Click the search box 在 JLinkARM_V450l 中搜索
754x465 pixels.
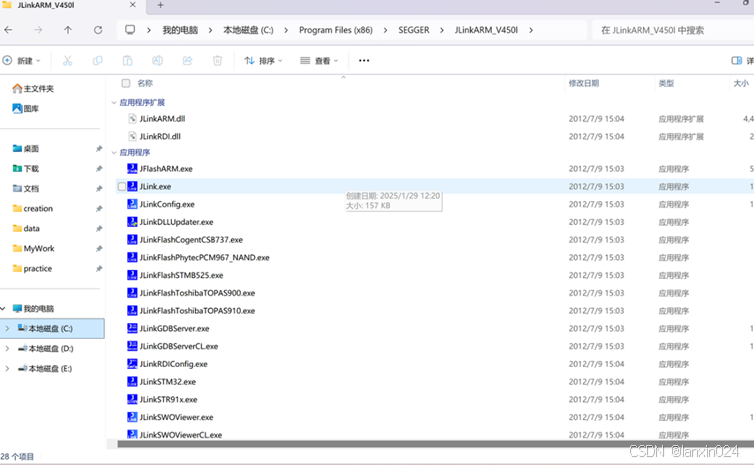point(673,30)
